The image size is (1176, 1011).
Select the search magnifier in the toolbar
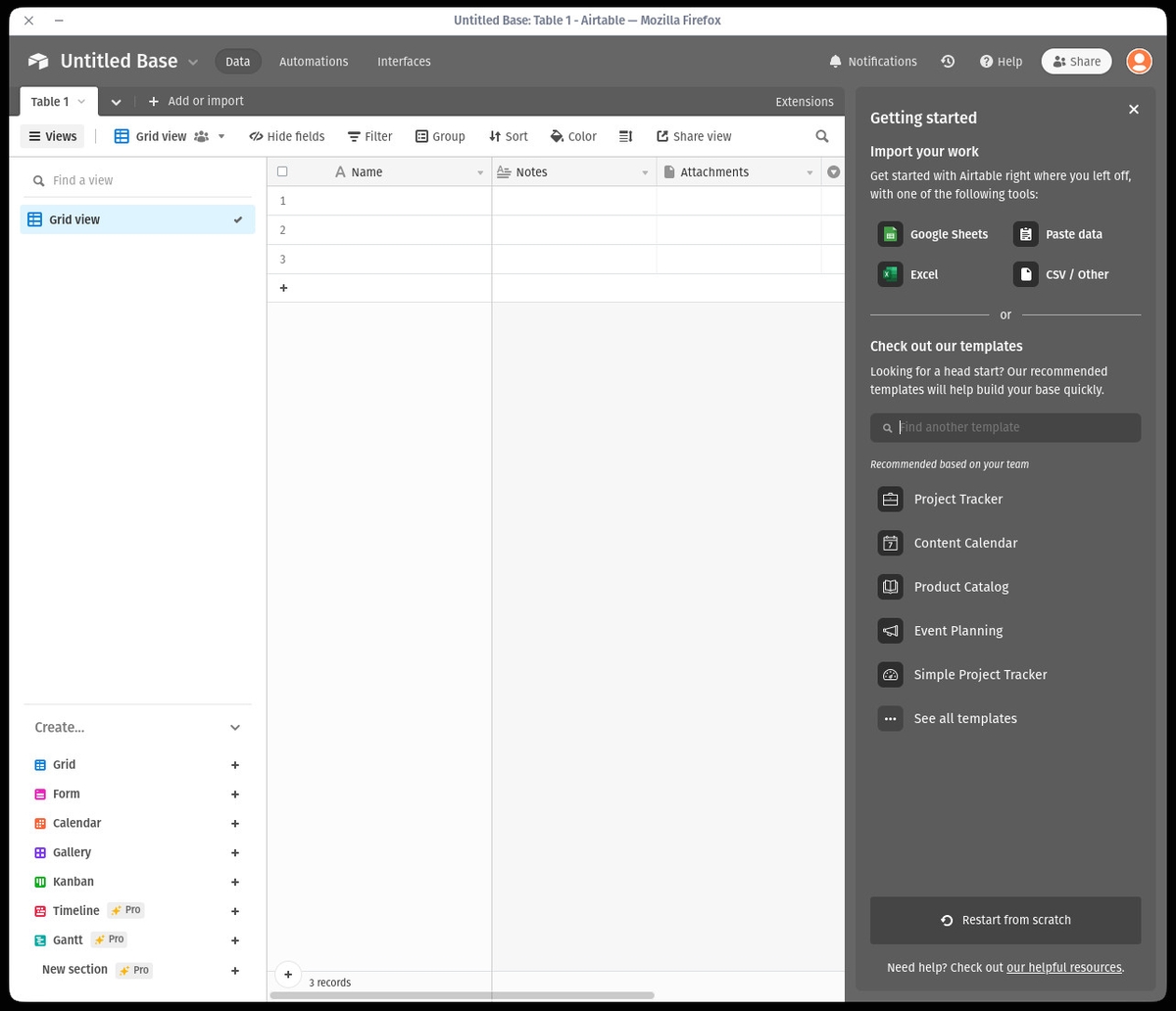click(821, 136)
